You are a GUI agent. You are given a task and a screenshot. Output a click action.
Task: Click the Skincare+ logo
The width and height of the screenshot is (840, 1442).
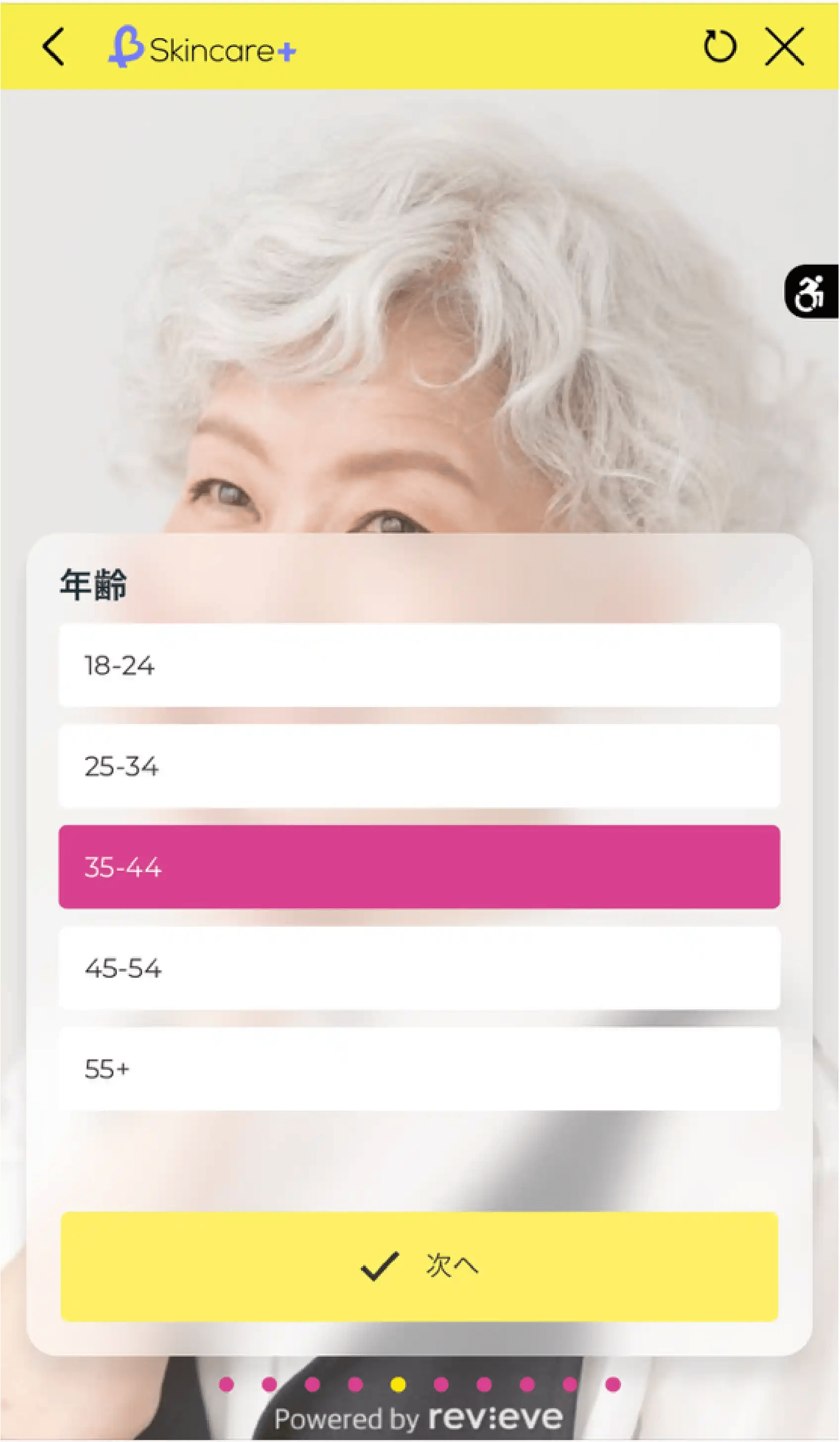203,47
